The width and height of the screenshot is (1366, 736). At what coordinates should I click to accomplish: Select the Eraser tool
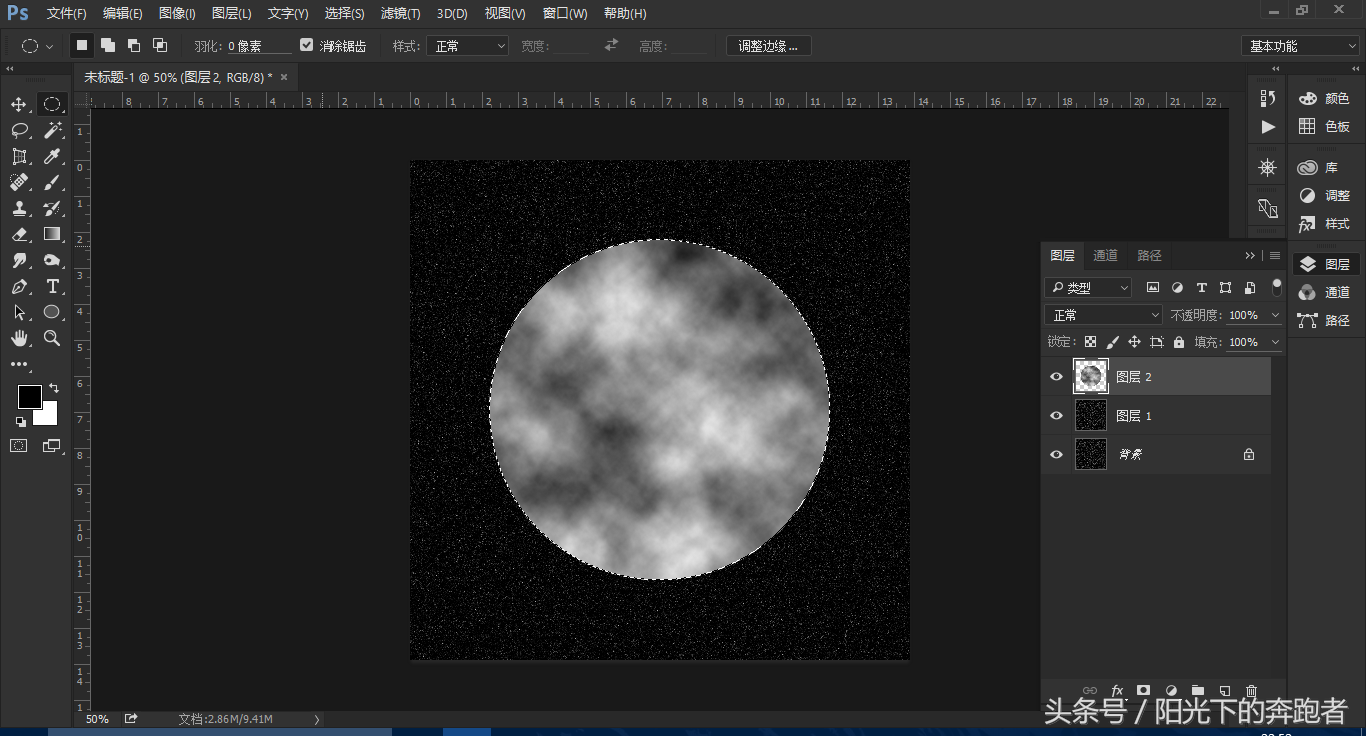(x=19, y=235)
